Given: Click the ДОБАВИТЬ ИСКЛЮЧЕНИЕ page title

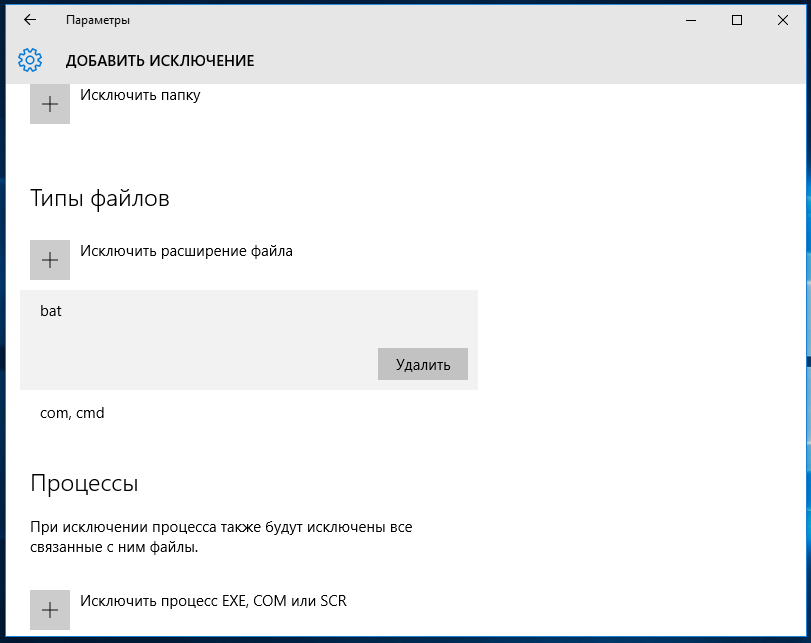Looking at the screenshot, I should [160, 61].
